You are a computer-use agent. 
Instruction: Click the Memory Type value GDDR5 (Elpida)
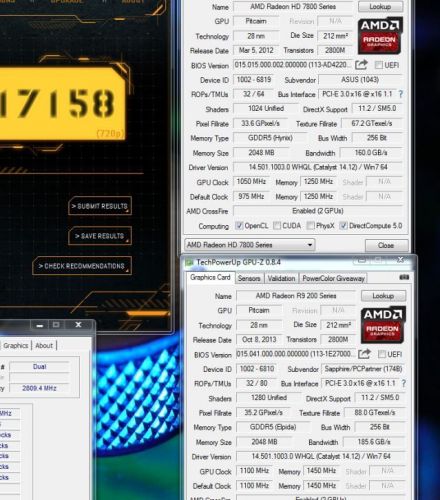(x=273, y=427)
